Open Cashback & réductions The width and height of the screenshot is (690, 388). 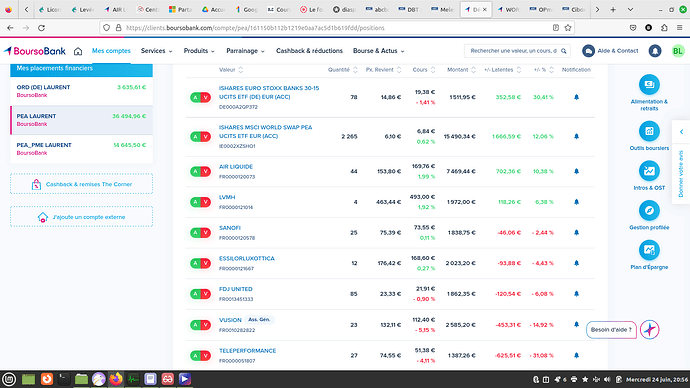pos(309,51)
